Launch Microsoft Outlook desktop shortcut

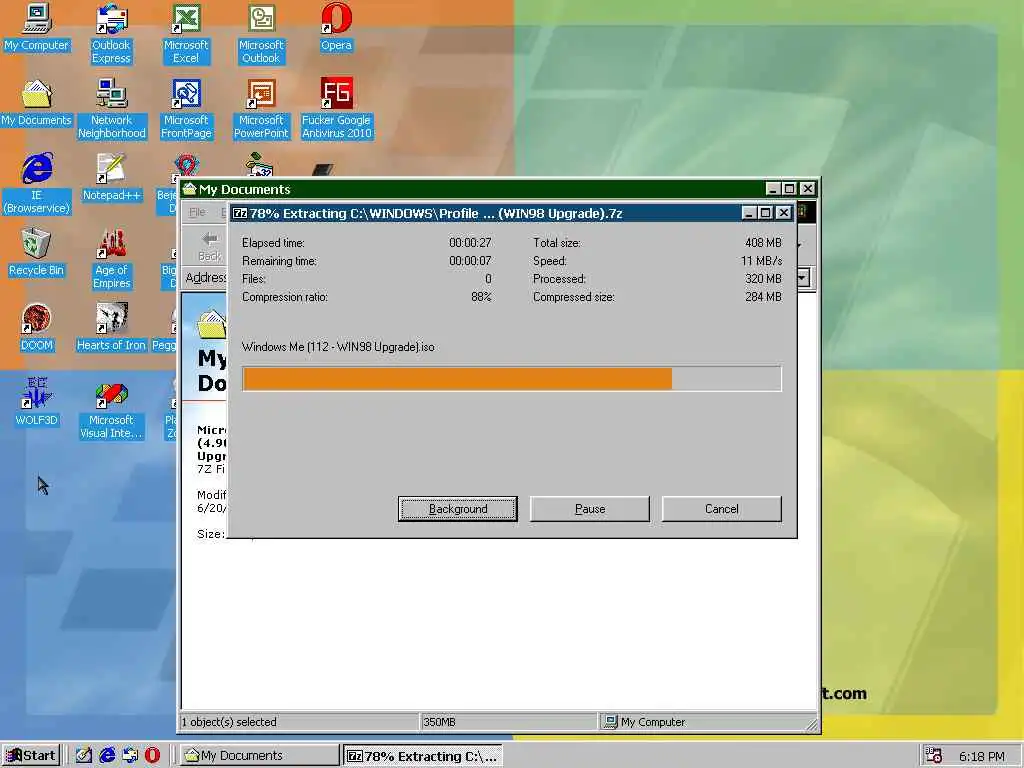[261, 33]
